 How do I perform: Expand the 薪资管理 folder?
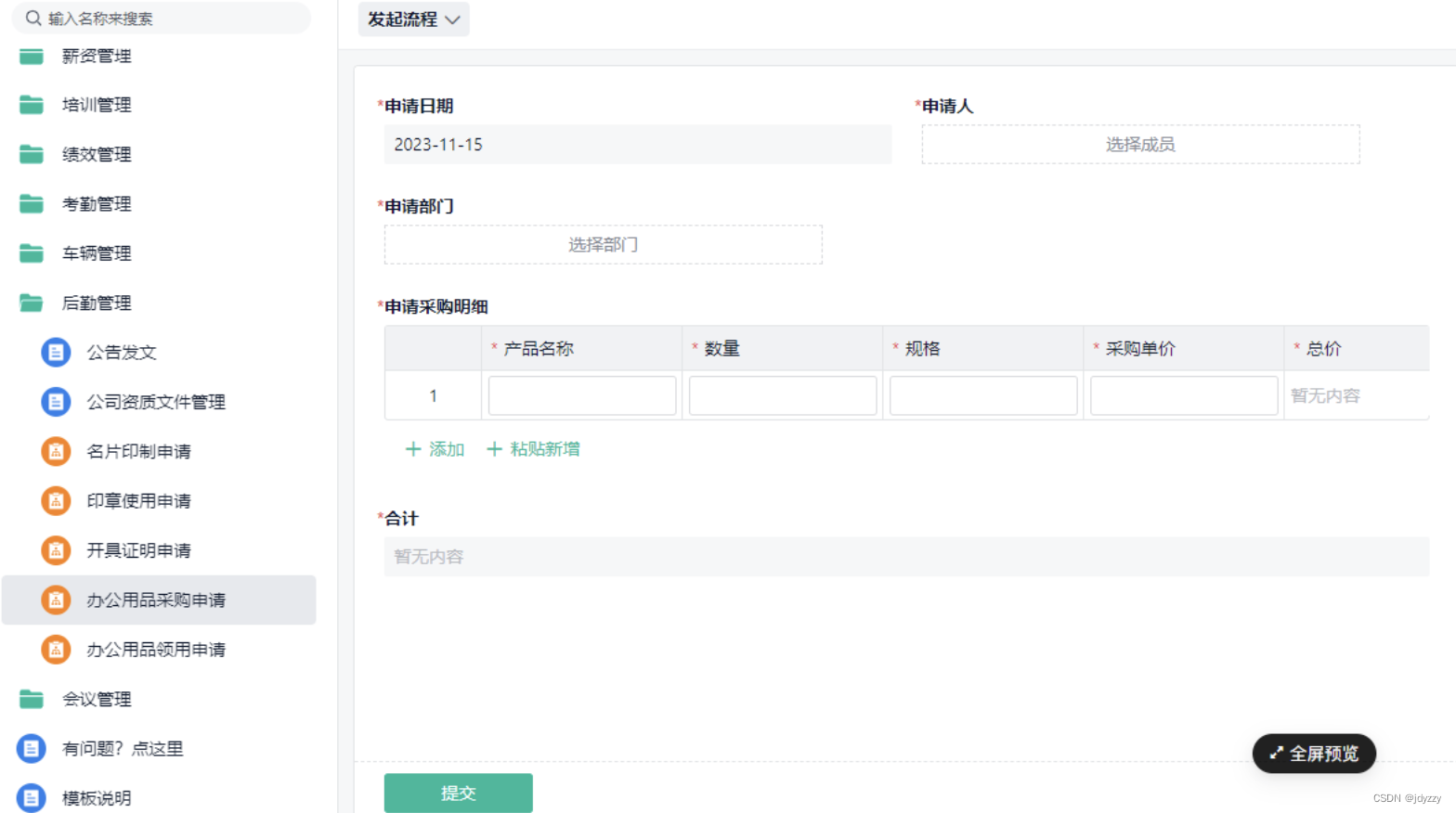97,56
